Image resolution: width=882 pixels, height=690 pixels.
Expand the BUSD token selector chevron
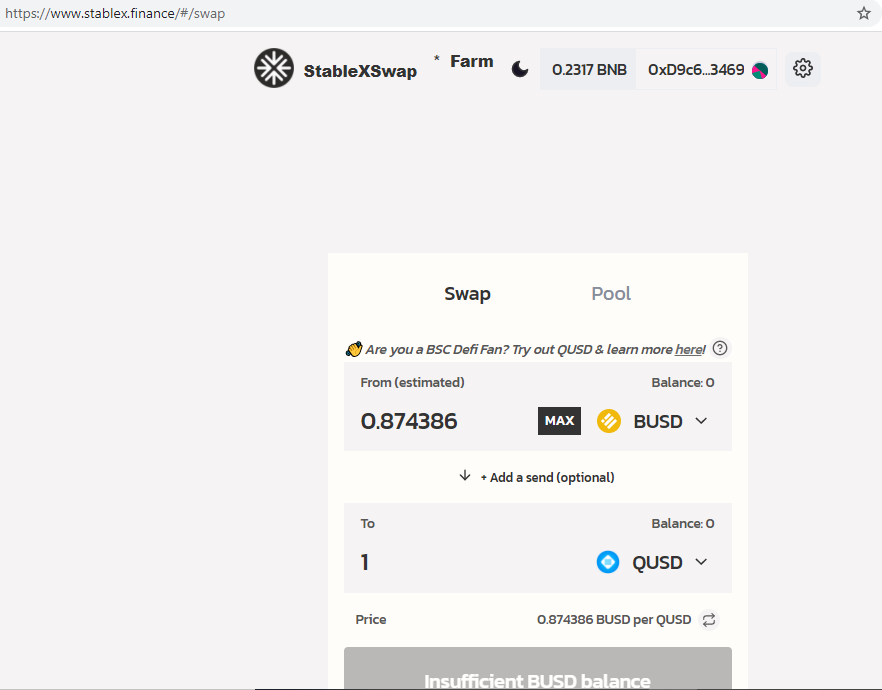point(701,421)
